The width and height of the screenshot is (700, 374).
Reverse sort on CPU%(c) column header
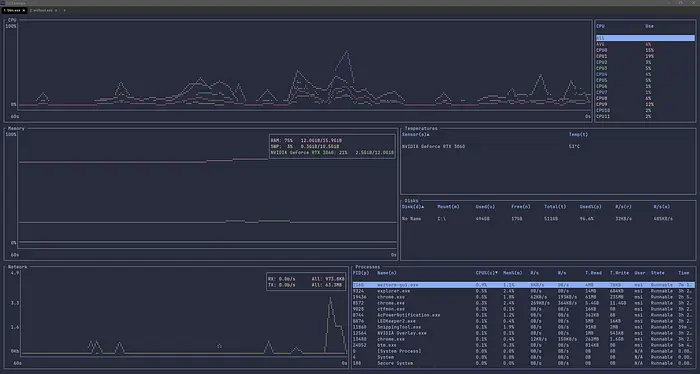(x=487, y=273)
